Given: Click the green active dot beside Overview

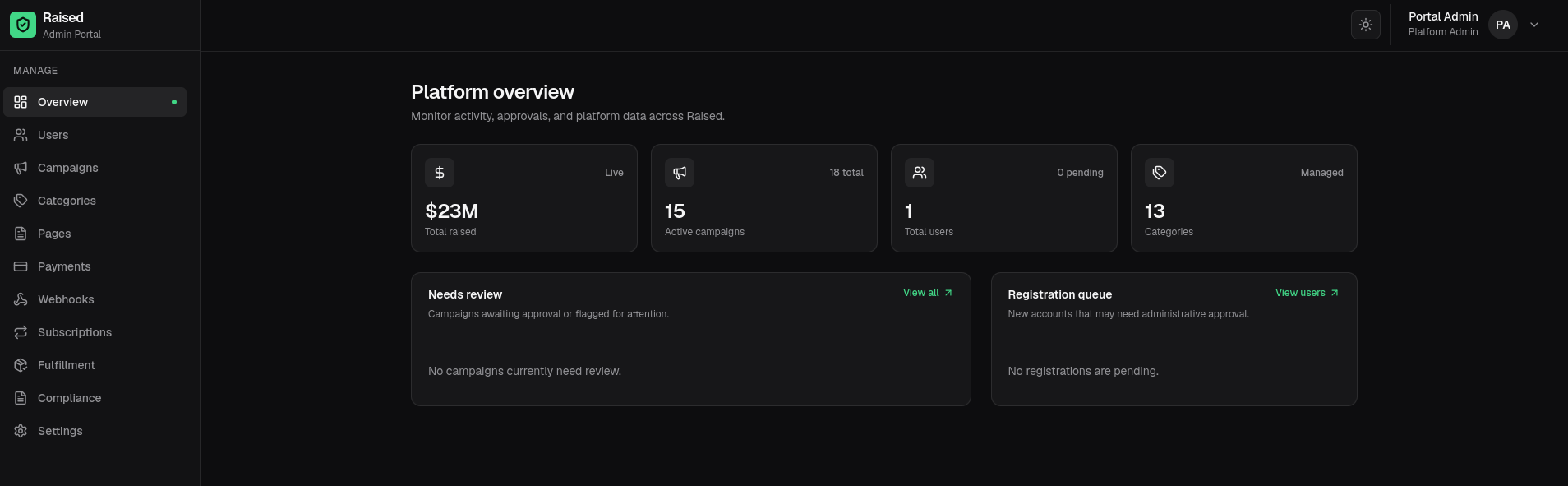Looking at the screenshot, I should pyautogui.click(x=174, y=102).
